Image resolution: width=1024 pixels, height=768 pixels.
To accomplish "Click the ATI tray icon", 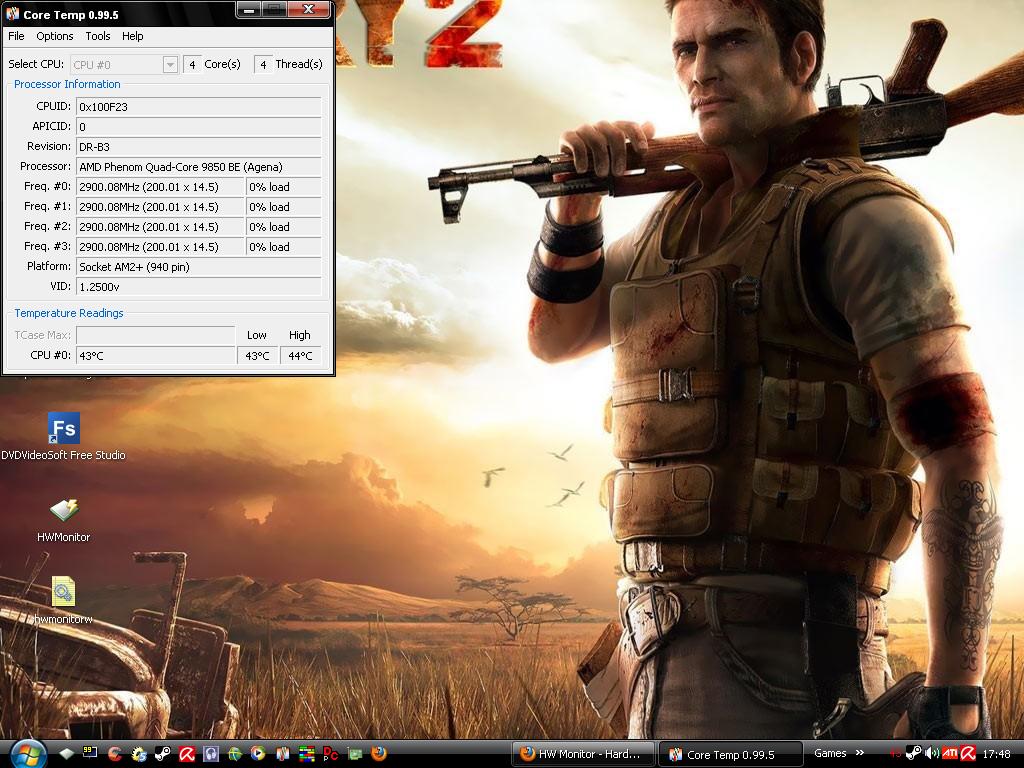I will click(x=950, y=754).
